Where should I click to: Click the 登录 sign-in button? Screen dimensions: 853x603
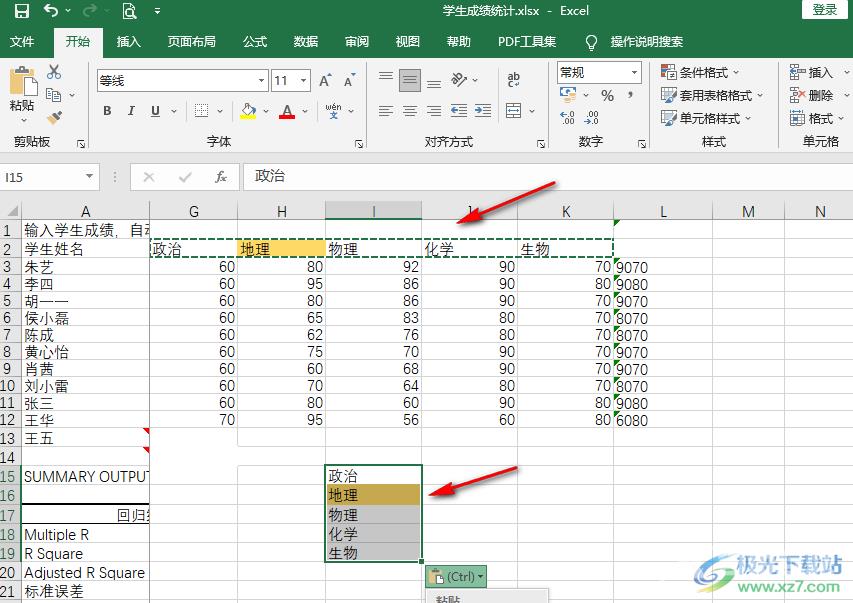pyautogui.click(x=825, y=9)
